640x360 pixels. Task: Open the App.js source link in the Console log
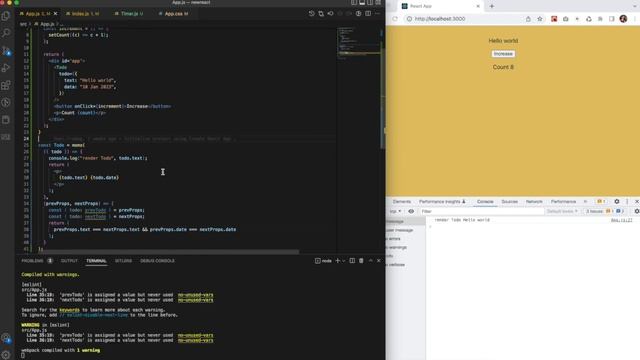(622, 220)
